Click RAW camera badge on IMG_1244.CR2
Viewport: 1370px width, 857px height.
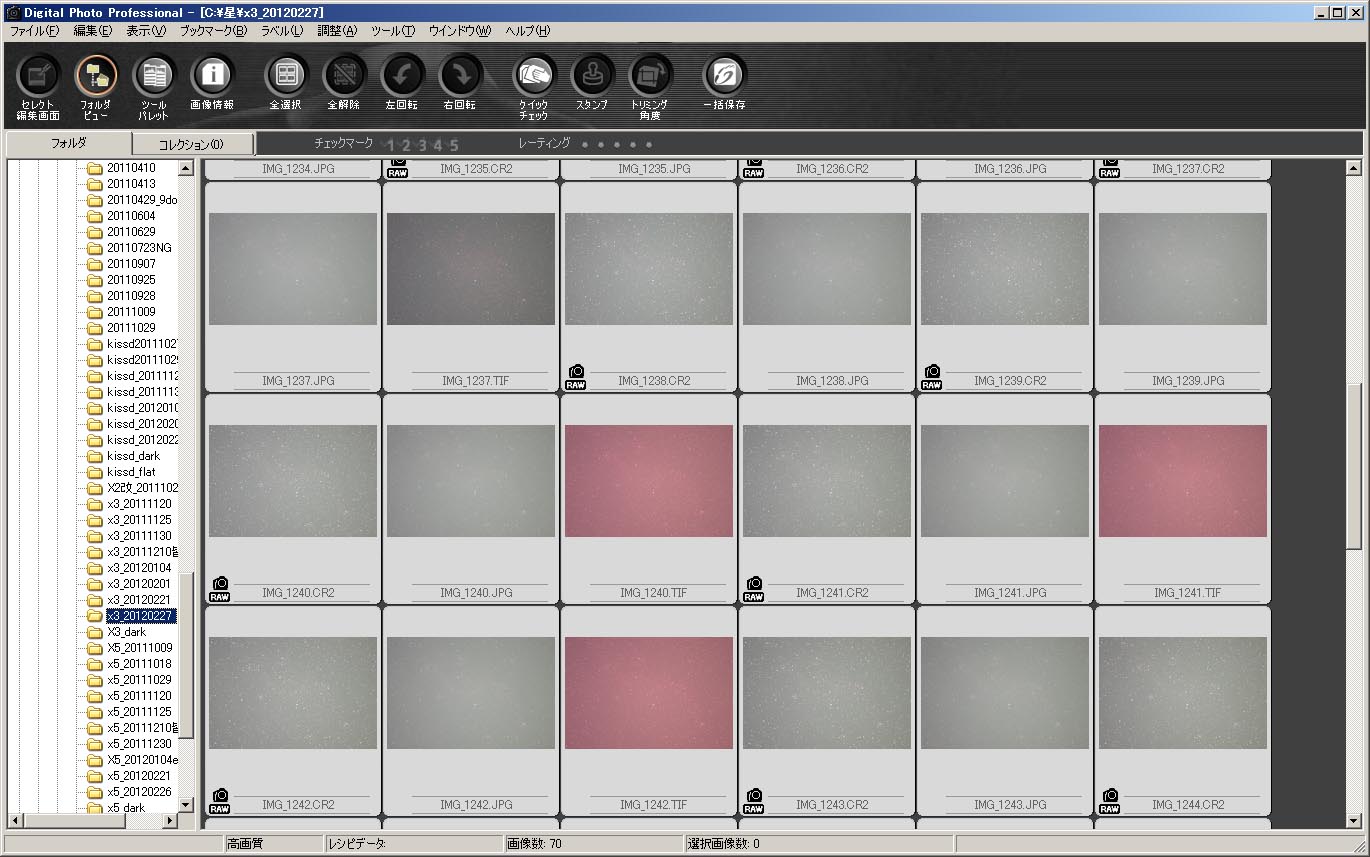[1109, 802]
